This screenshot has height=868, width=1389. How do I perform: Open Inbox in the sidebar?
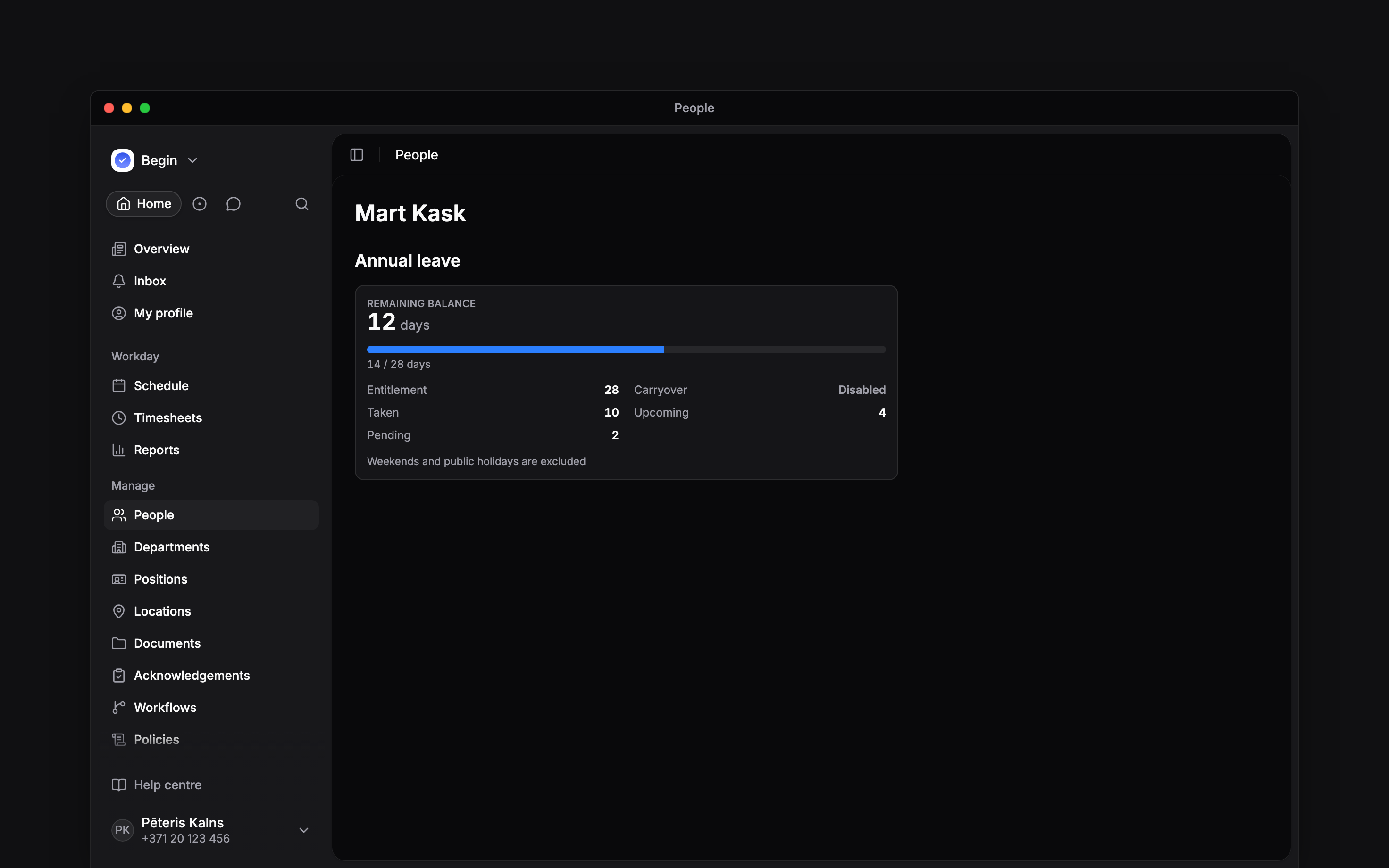211,281
